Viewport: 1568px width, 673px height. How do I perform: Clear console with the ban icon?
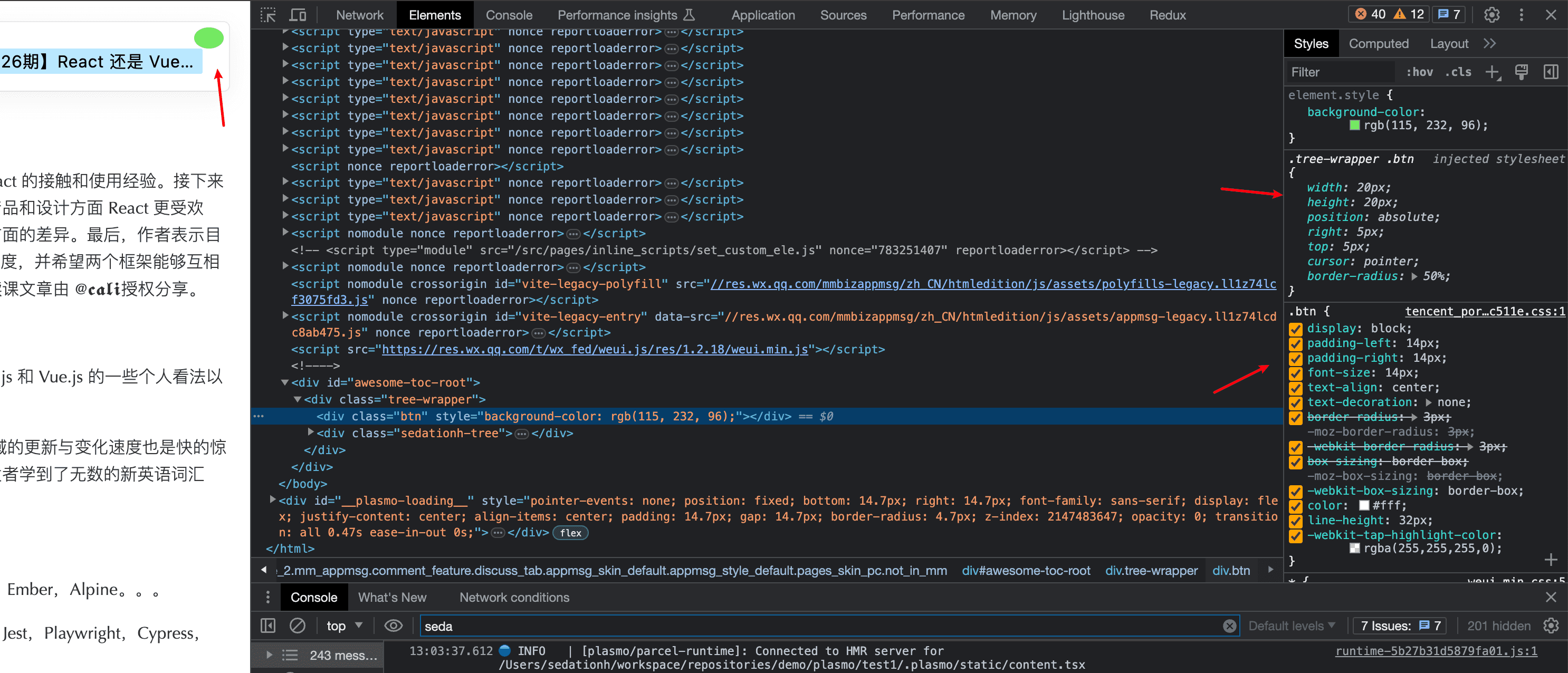(x=298, y=626)
